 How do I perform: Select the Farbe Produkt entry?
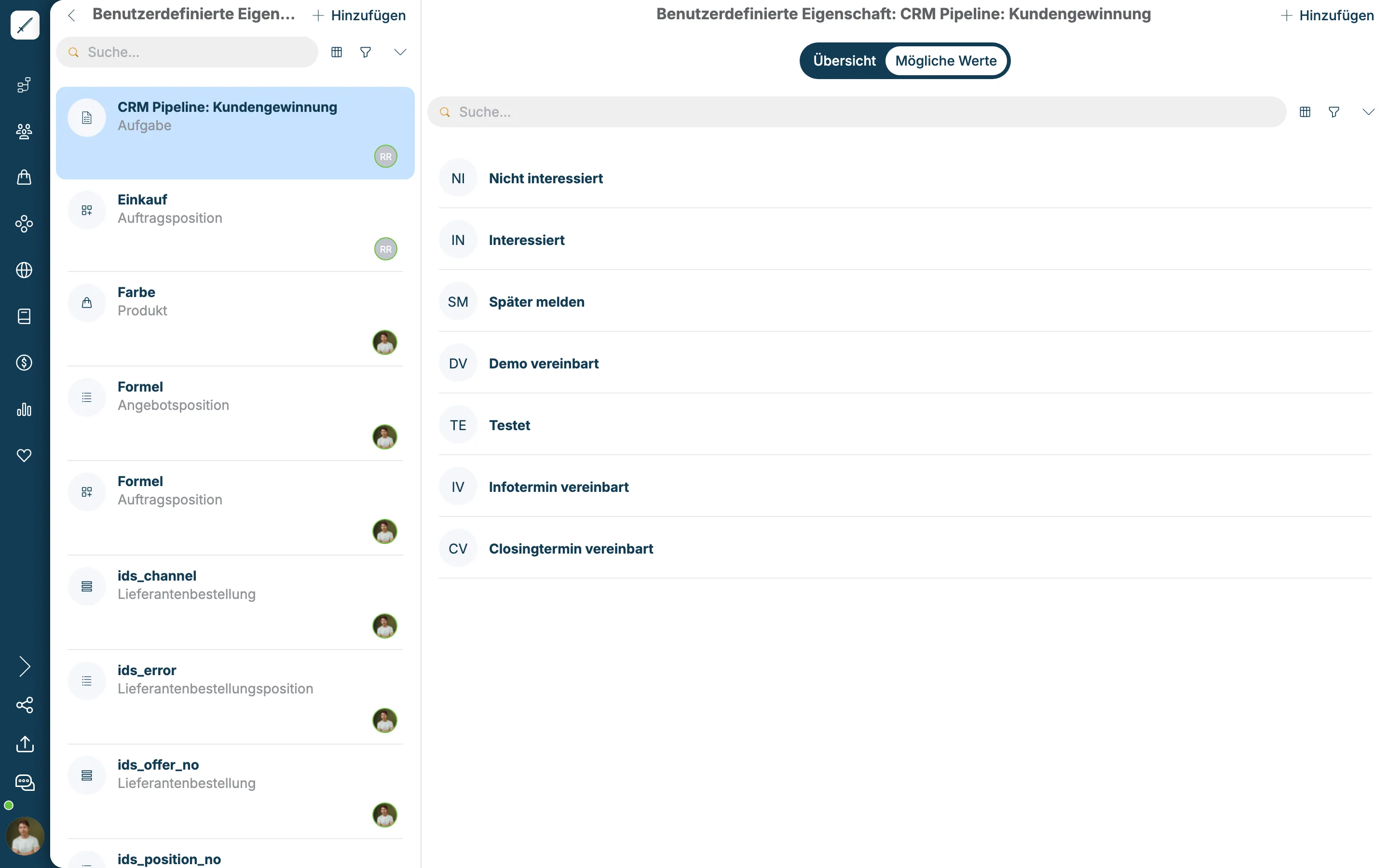[235, 319]
